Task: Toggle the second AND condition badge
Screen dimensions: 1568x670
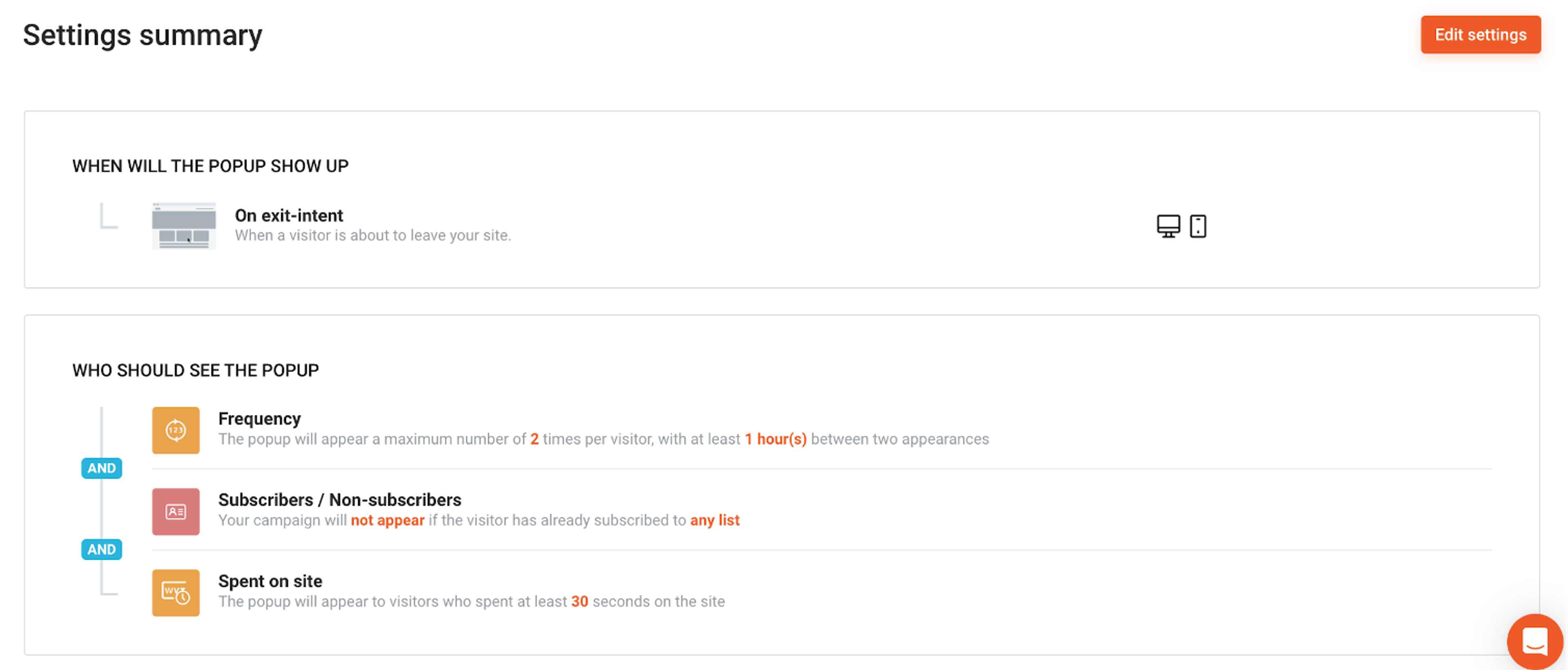Action: (101, 549)
